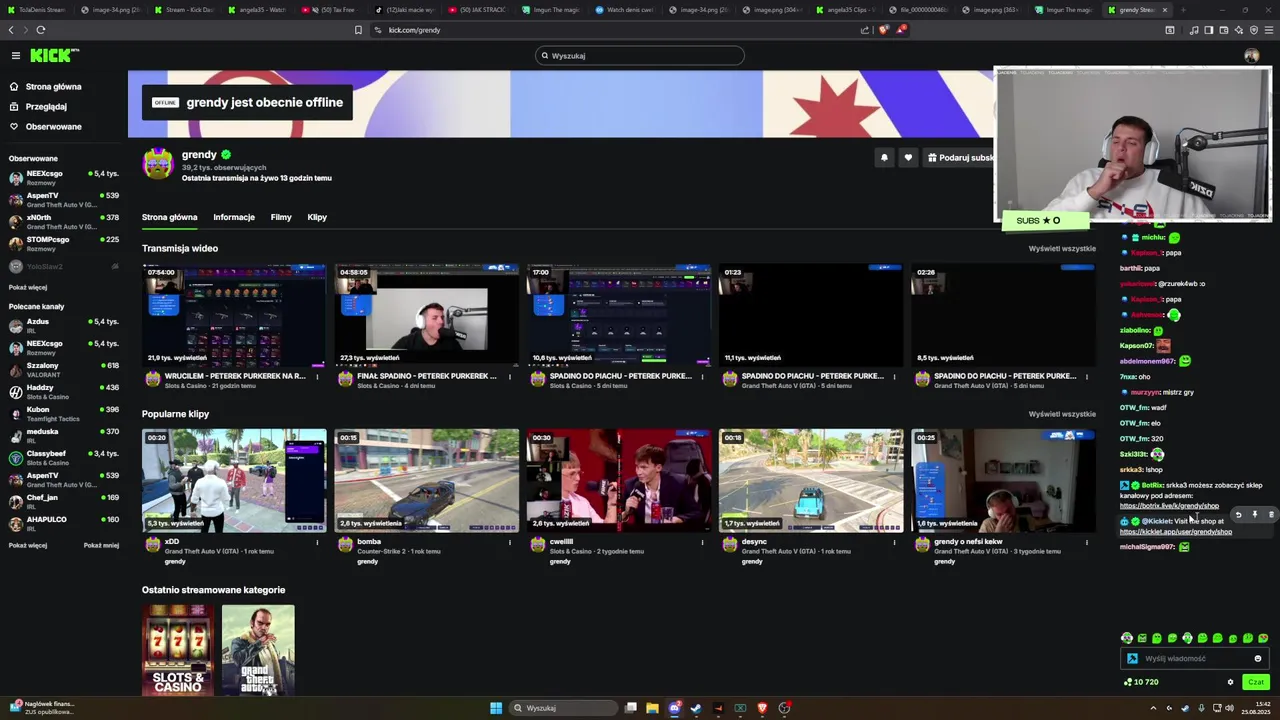Viewport: 1280px width, 720px height.
Task: Open the notification bell for grendy
Action: (x=884, y=157)
